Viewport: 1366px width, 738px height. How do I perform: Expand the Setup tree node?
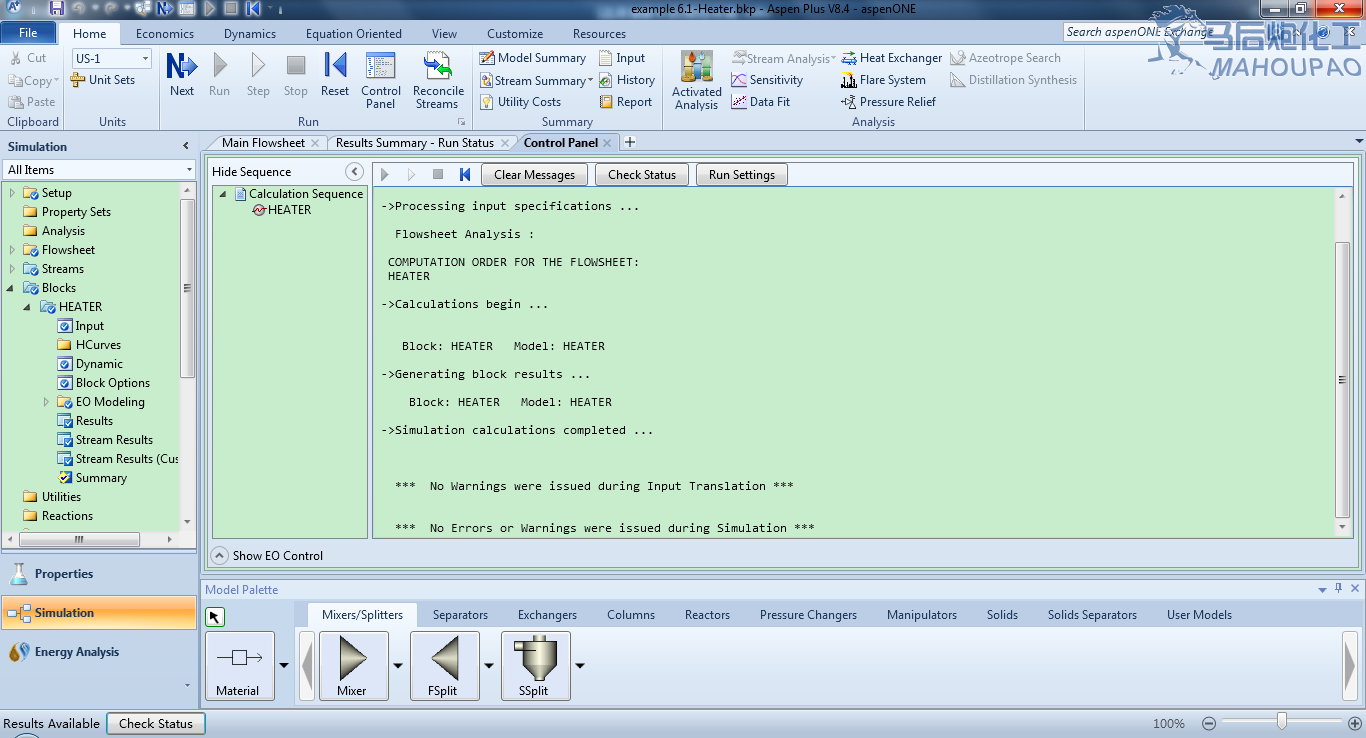point(12,193)
